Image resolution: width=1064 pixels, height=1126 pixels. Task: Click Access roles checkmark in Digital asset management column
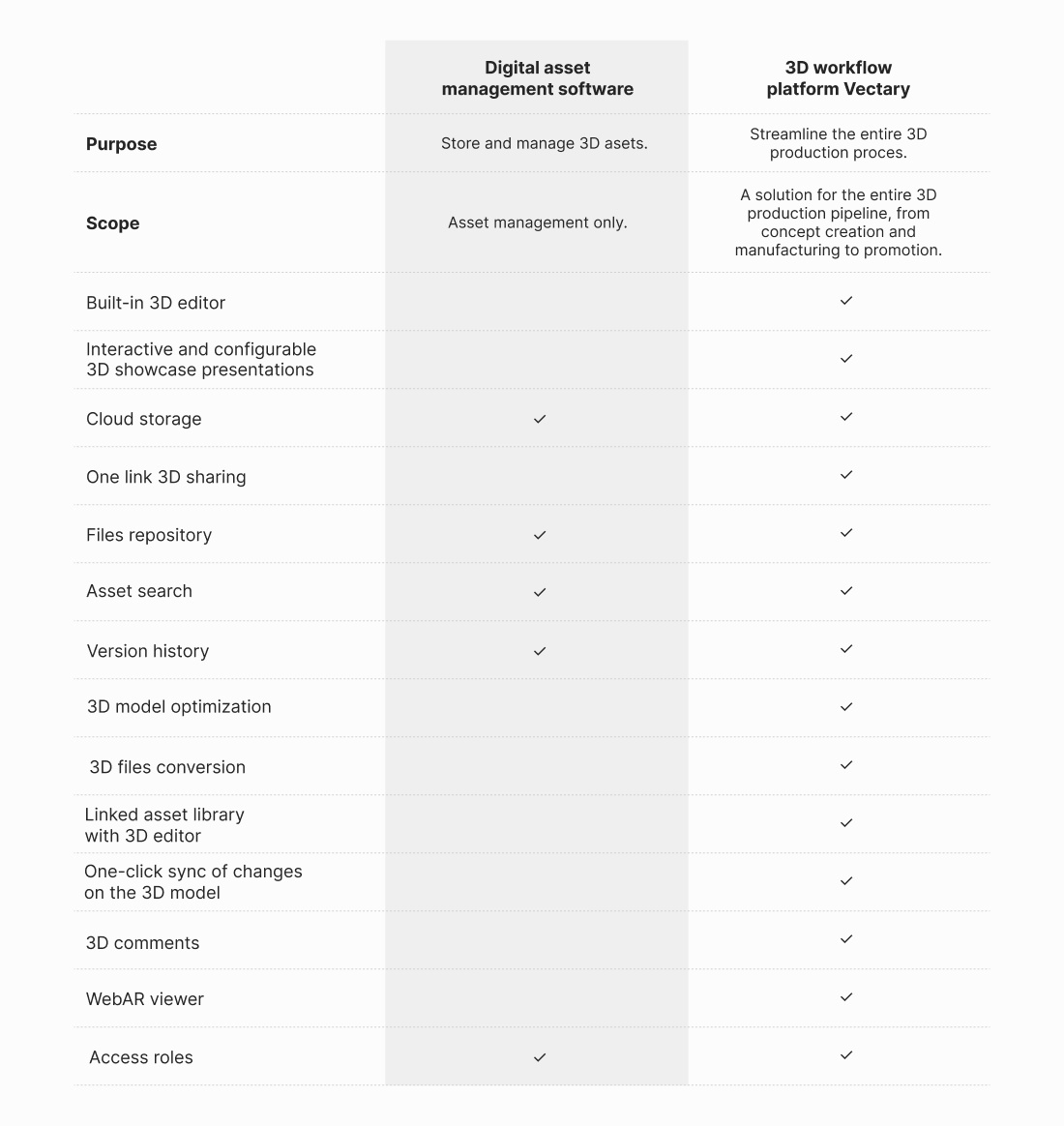point(540,1057)
